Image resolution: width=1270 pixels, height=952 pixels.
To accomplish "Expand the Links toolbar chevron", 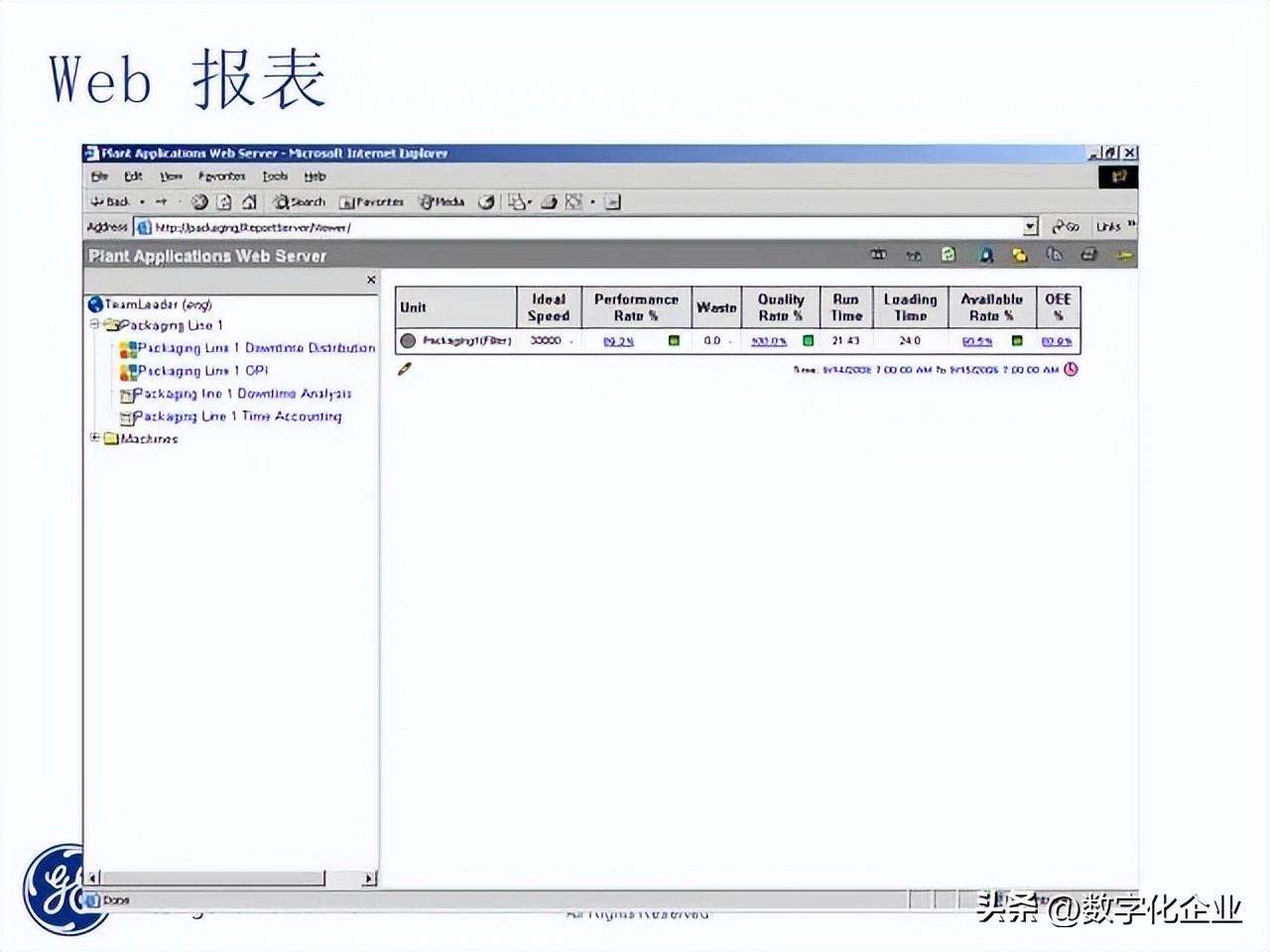I will (x=1132, y=224).
